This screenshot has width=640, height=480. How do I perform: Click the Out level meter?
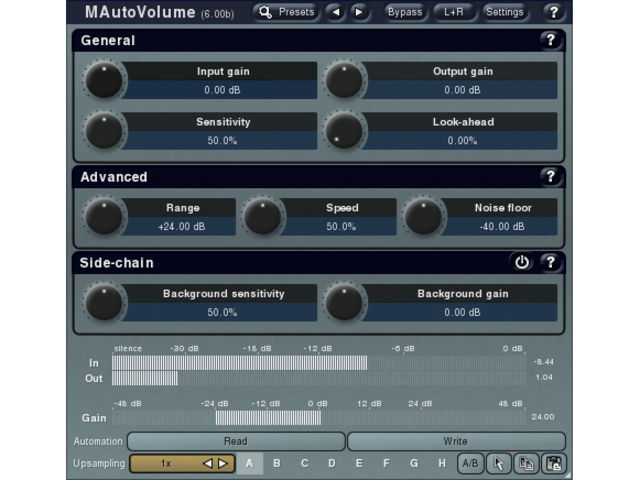click(x=319, y=378)
